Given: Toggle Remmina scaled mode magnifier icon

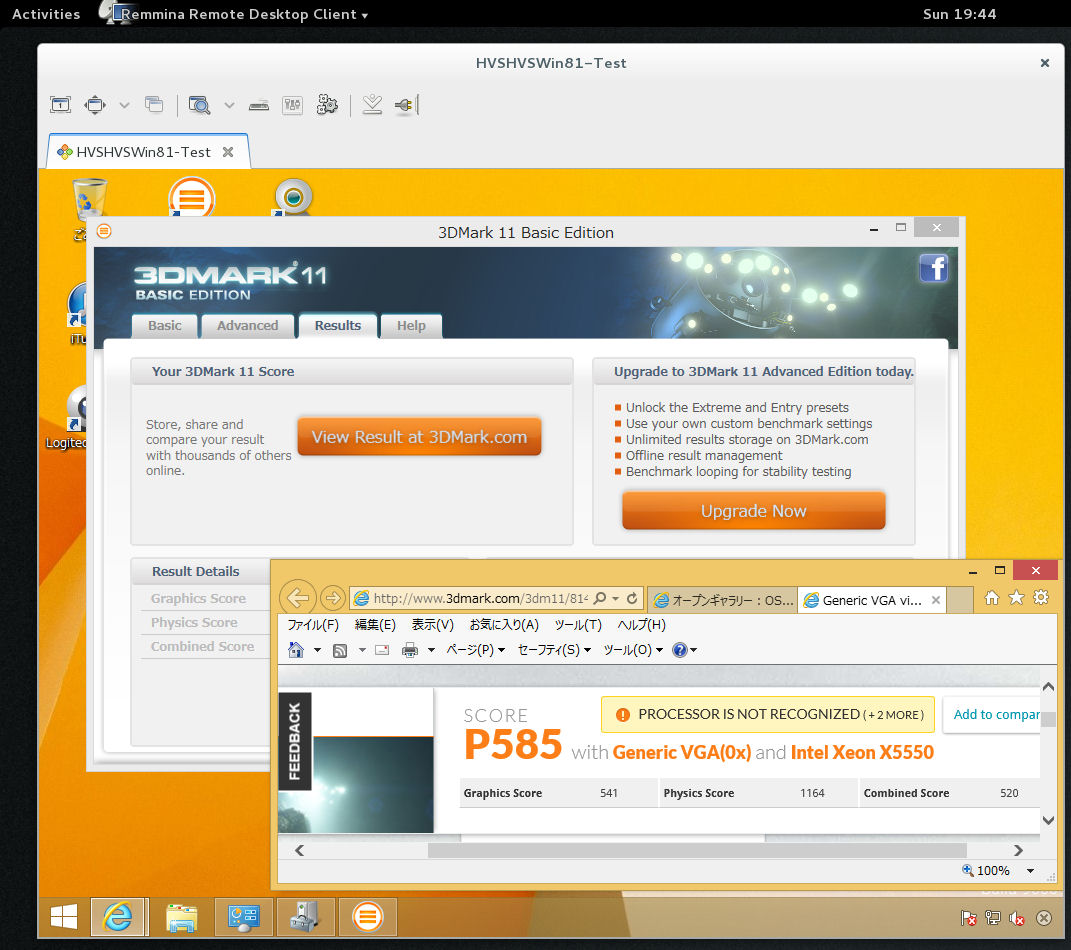Looking at the screenshot, I should coord(199,104).
